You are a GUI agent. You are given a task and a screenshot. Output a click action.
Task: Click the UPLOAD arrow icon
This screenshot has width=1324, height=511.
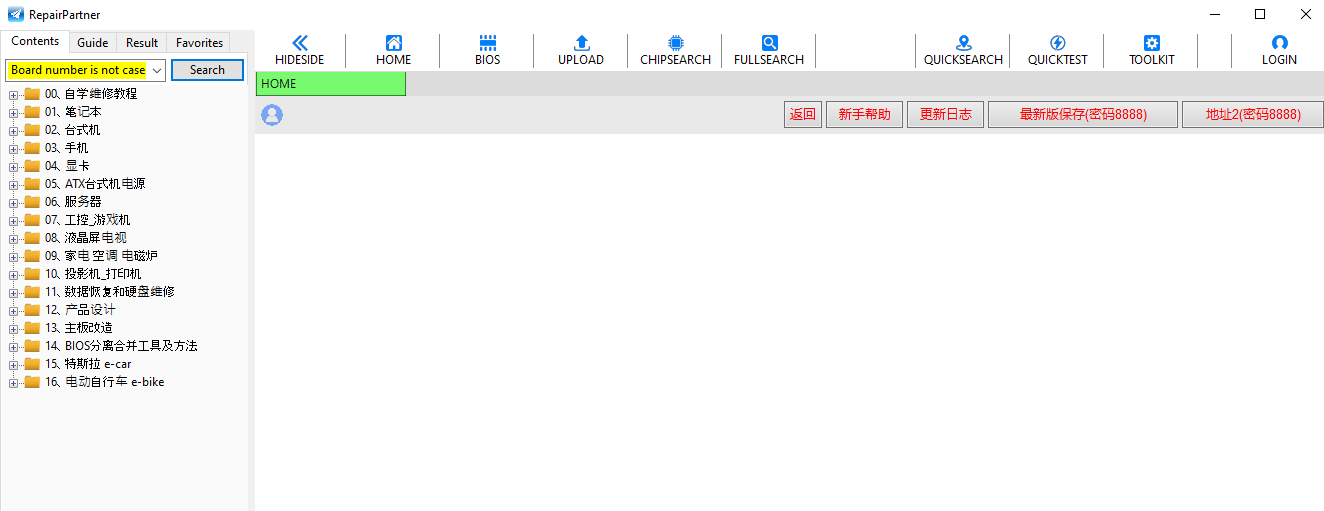coord(581,43)
